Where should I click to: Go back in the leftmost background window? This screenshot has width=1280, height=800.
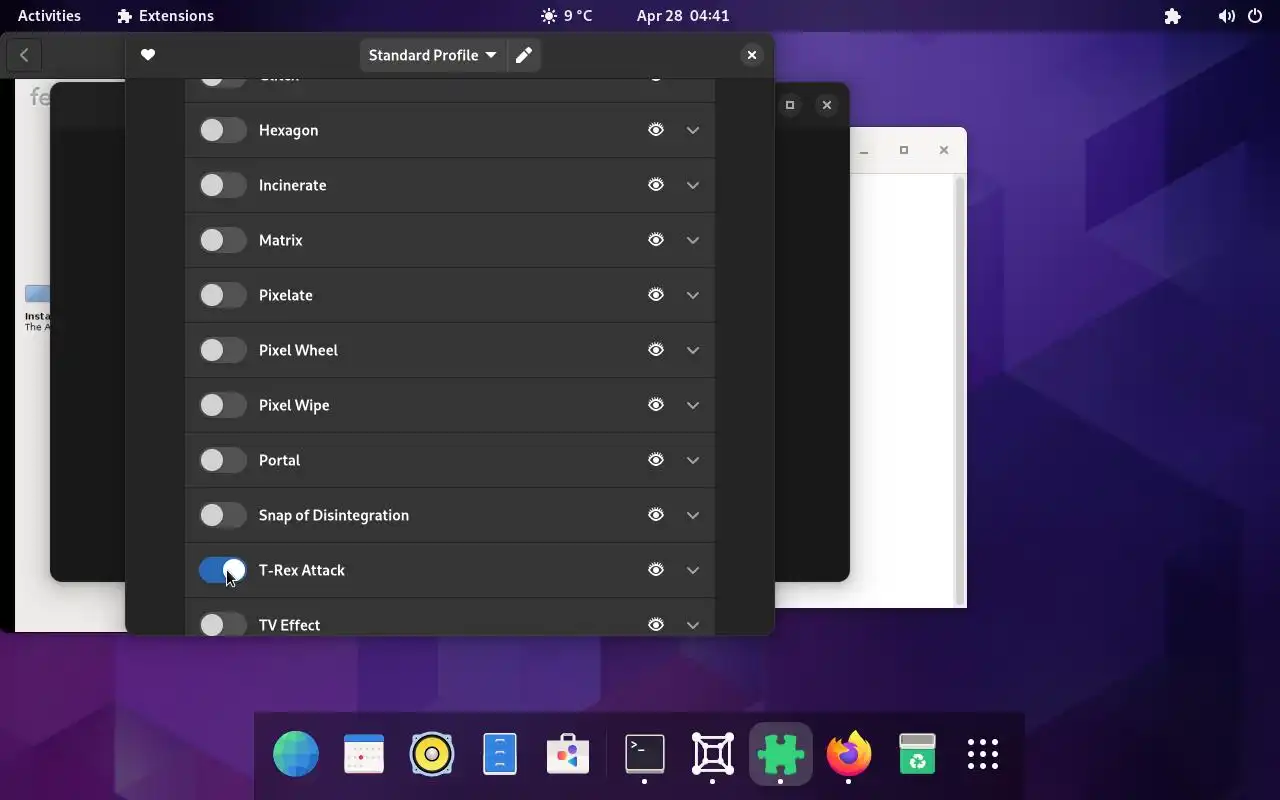tap(24, 56)
